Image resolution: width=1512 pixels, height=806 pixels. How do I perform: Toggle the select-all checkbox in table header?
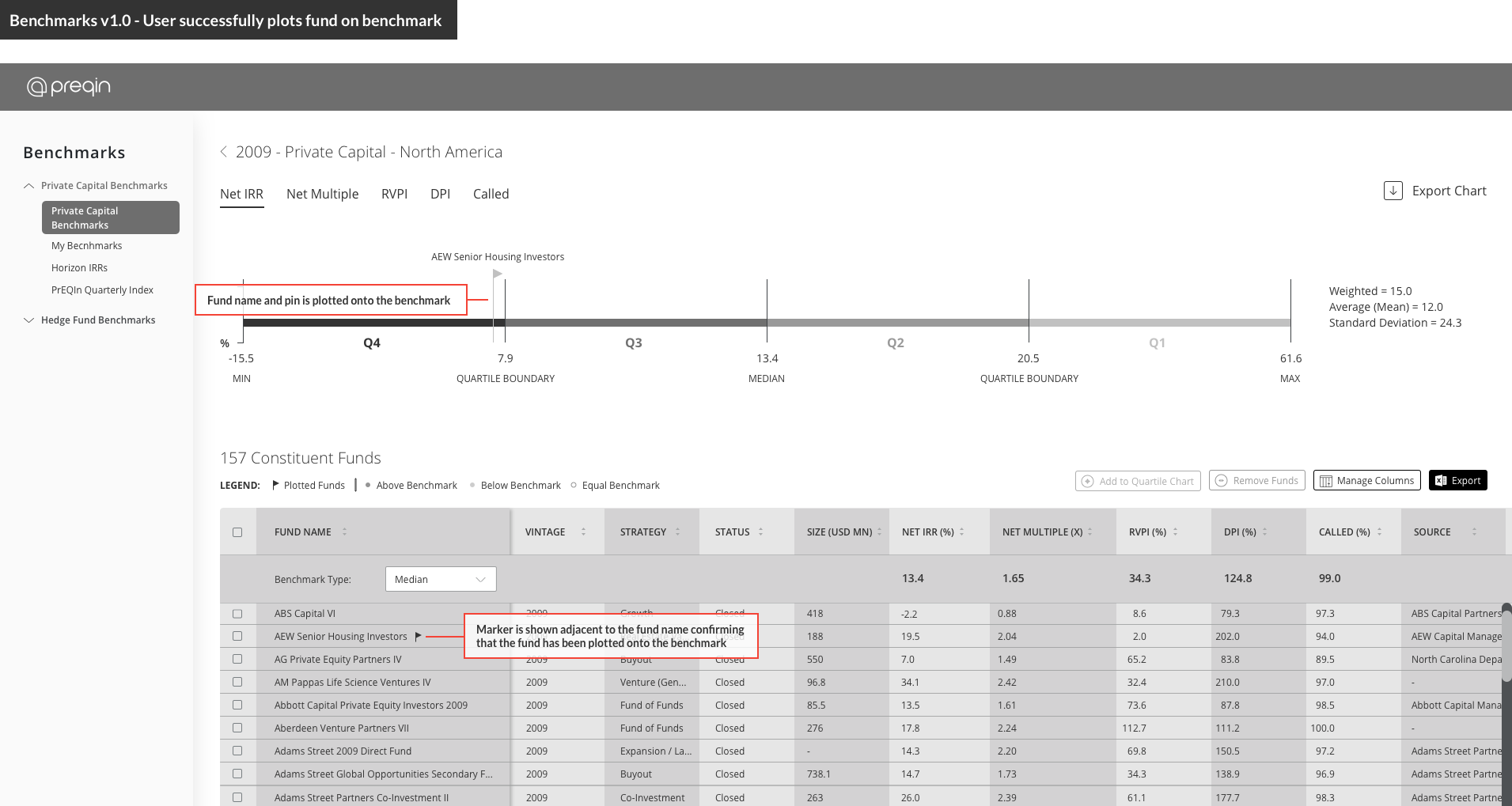click(237, 532)
